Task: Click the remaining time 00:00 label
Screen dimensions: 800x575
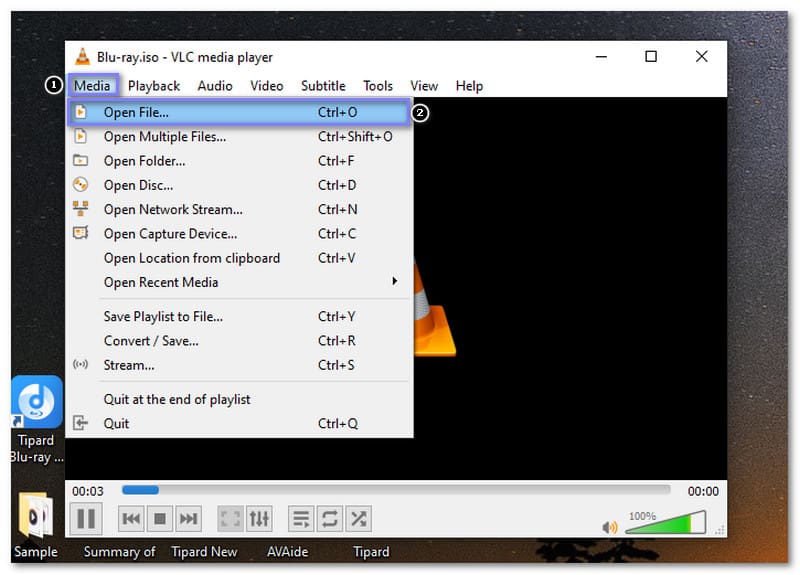Action: (x=703, y=491)
